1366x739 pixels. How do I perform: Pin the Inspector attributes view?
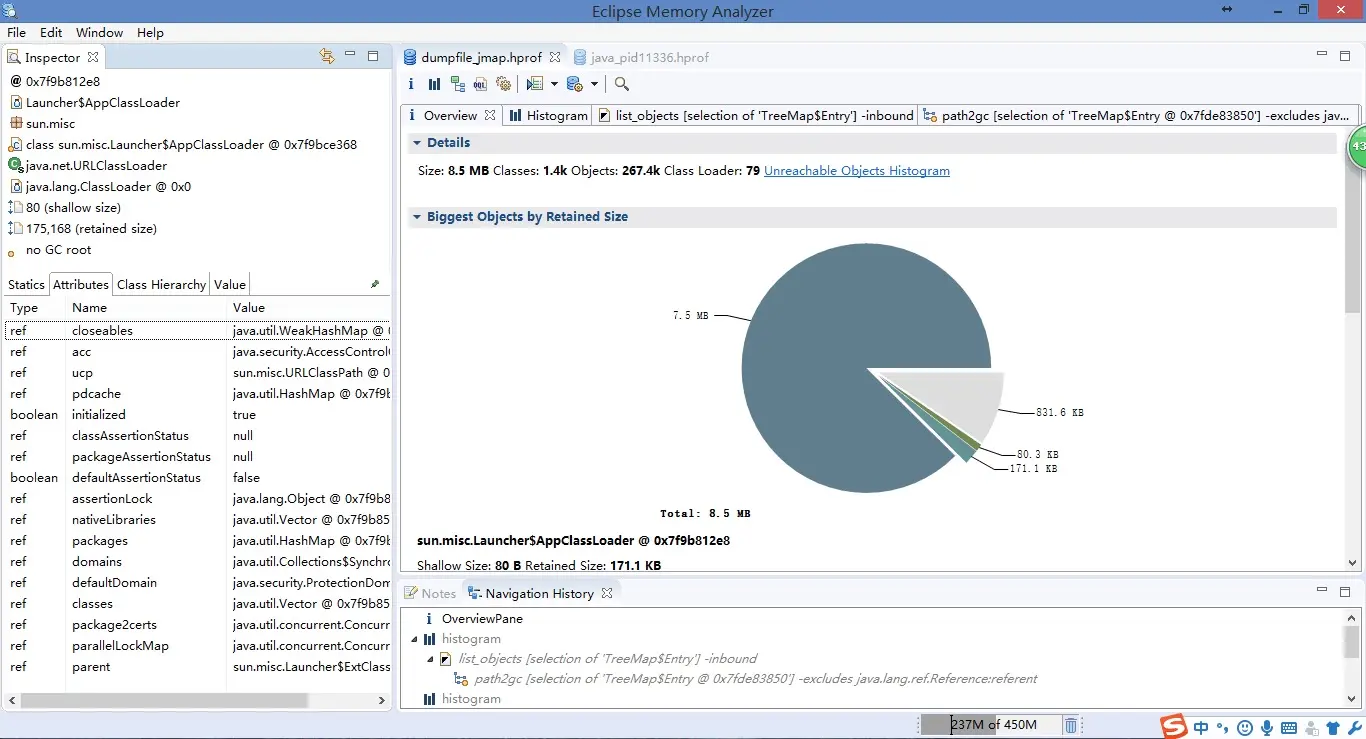pyautogui.click(x=375, y=284)
